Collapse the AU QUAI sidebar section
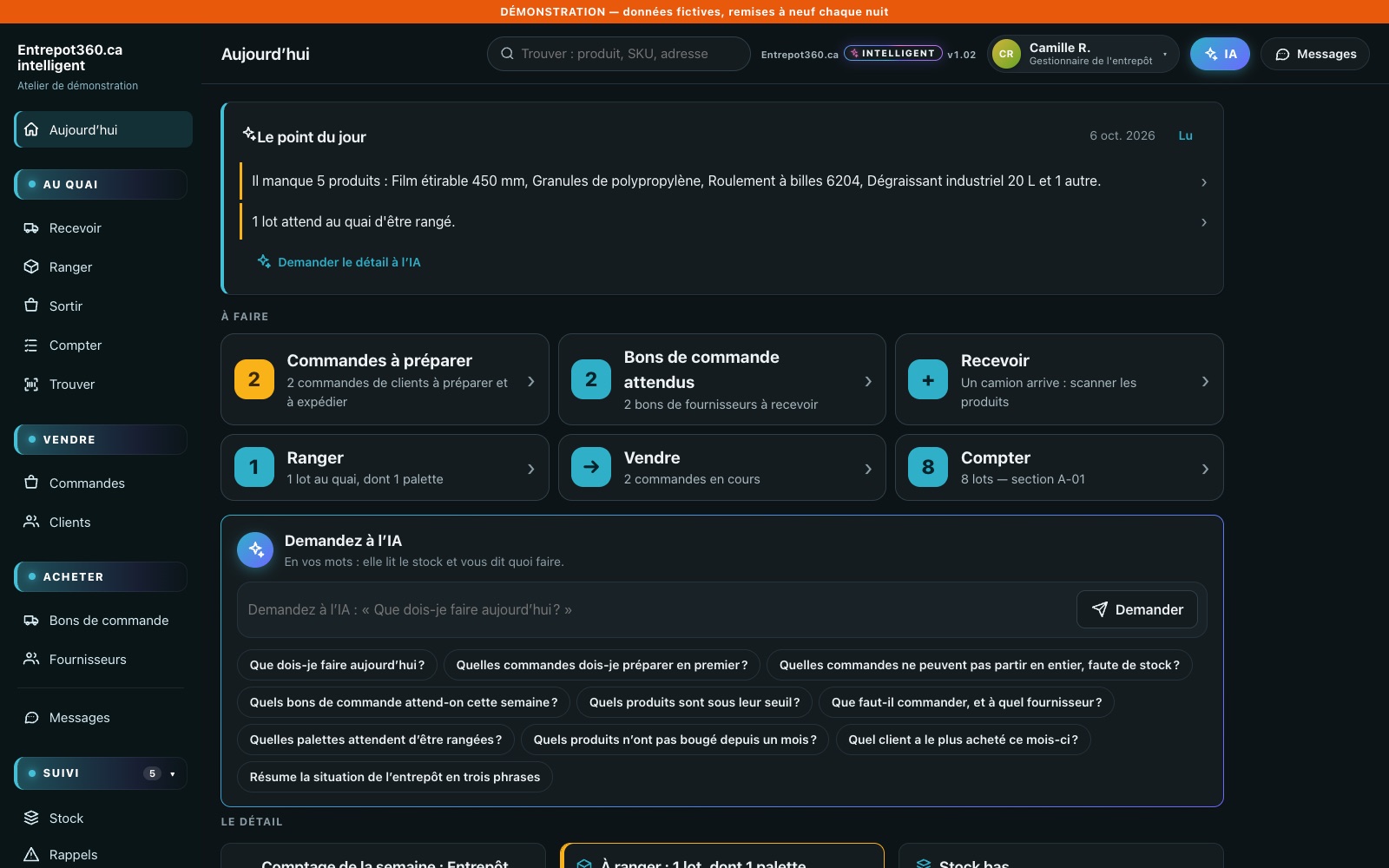1389x868 pixels. (101, 185)
